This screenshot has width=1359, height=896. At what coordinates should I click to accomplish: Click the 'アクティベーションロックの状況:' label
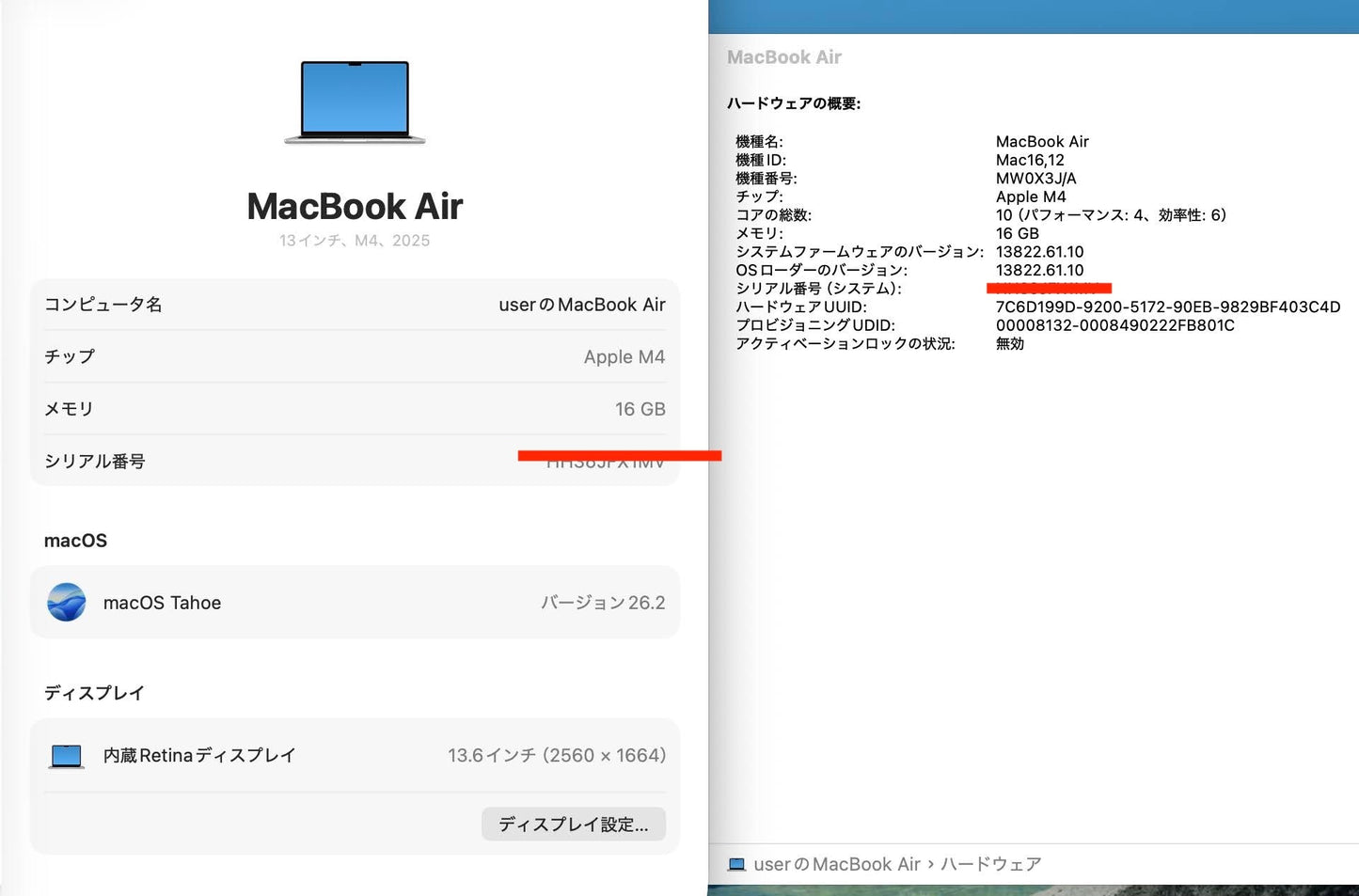pos(845,344)
